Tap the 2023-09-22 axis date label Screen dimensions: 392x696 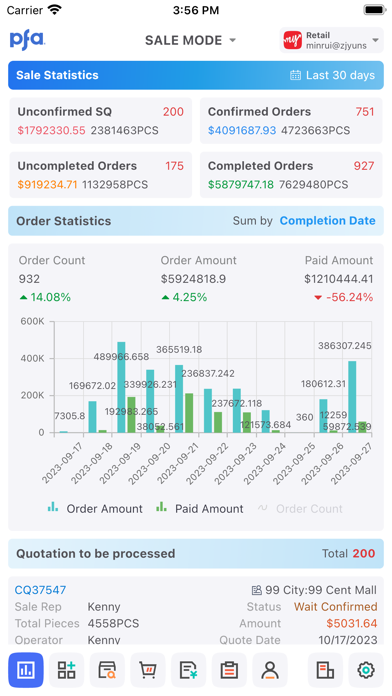coord(207,463)
